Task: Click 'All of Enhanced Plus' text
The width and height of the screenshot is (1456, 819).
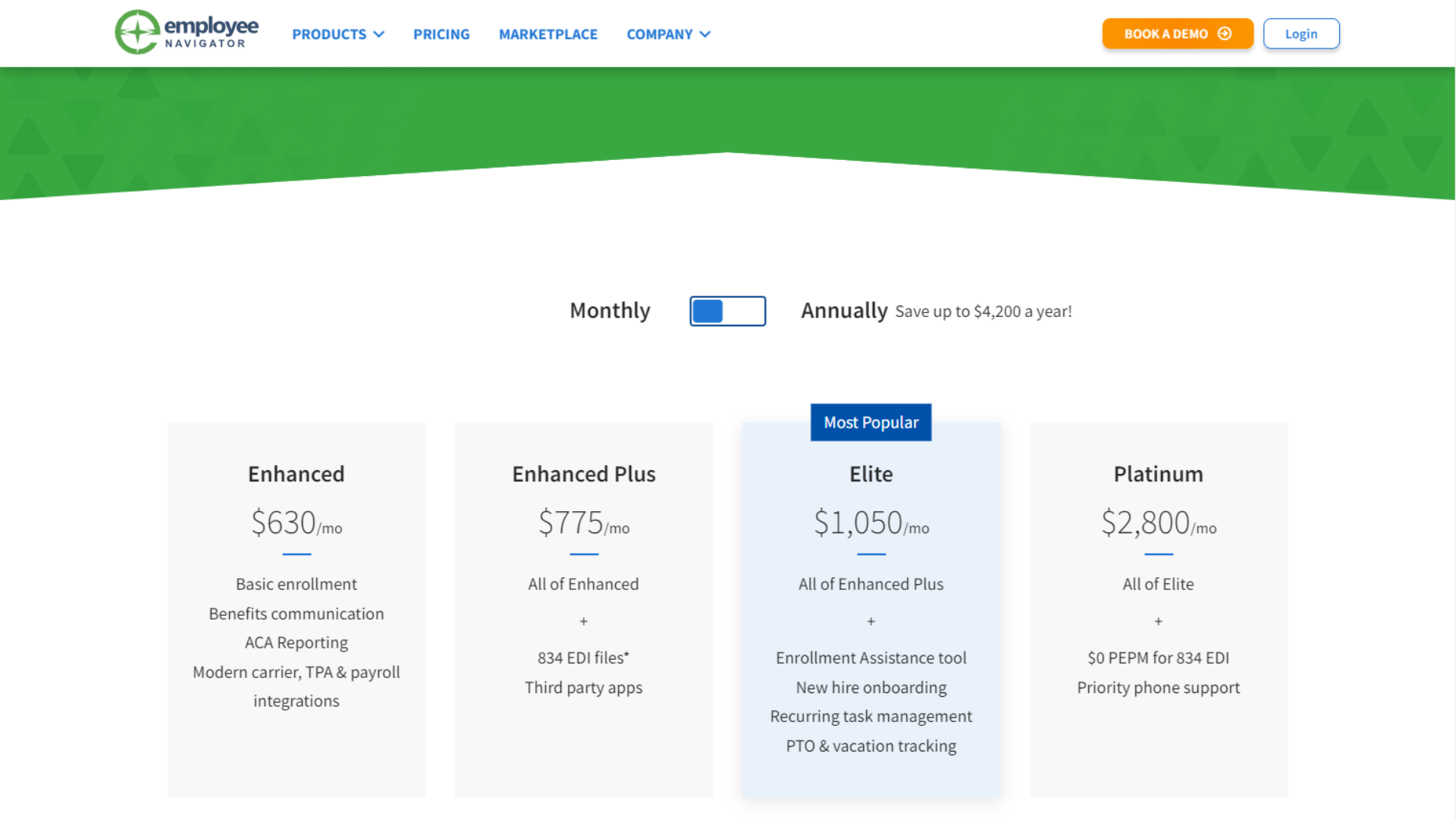Action: (871, 584)
